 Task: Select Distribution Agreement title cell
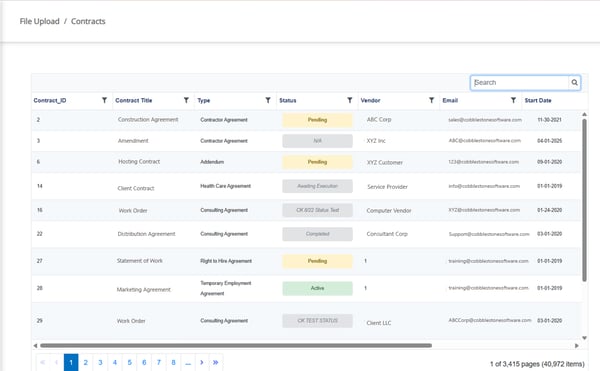pos(146,234)
